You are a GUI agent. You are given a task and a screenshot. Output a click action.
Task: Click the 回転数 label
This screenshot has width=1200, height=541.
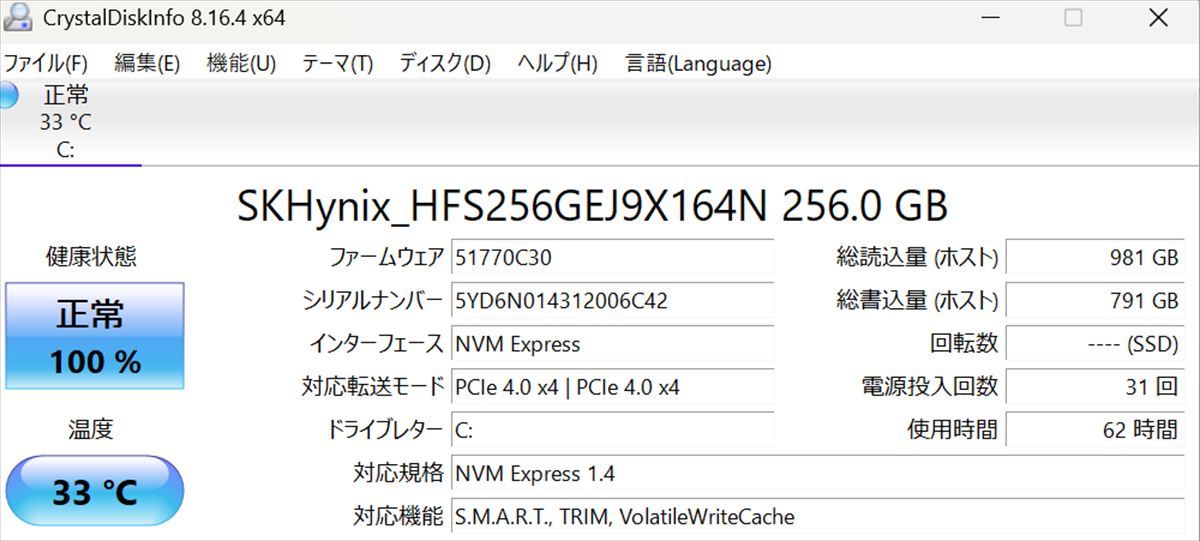pyautogui.click(x=964, y=344)
